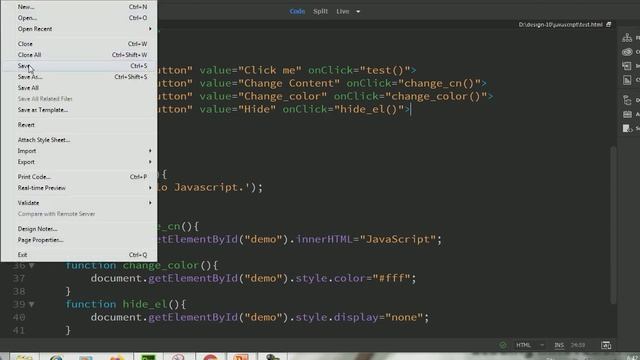Select Save in the File menu
This screenshot has height=360, width=640.
tap(79, 66)
